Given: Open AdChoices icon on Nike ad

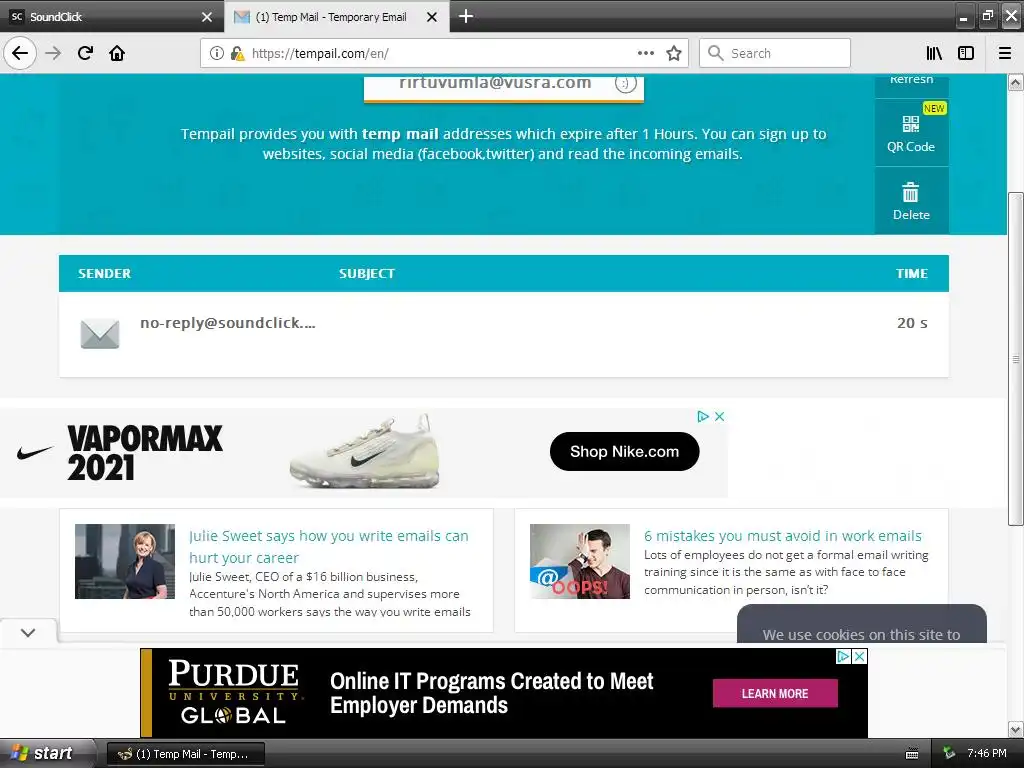Looking at the screenshot, I should [x=703, y=417].
